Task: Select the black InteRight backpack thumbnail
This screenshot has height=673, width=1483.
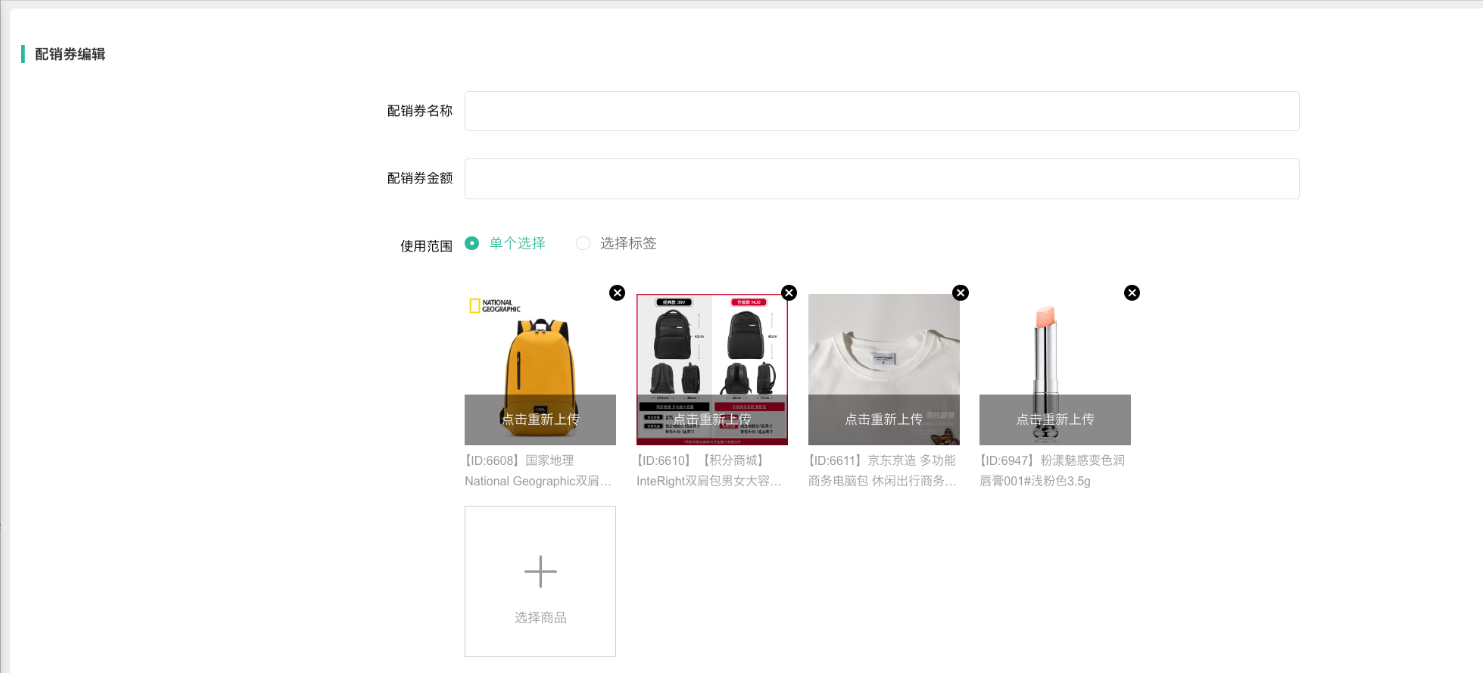Action: point(711,345)
